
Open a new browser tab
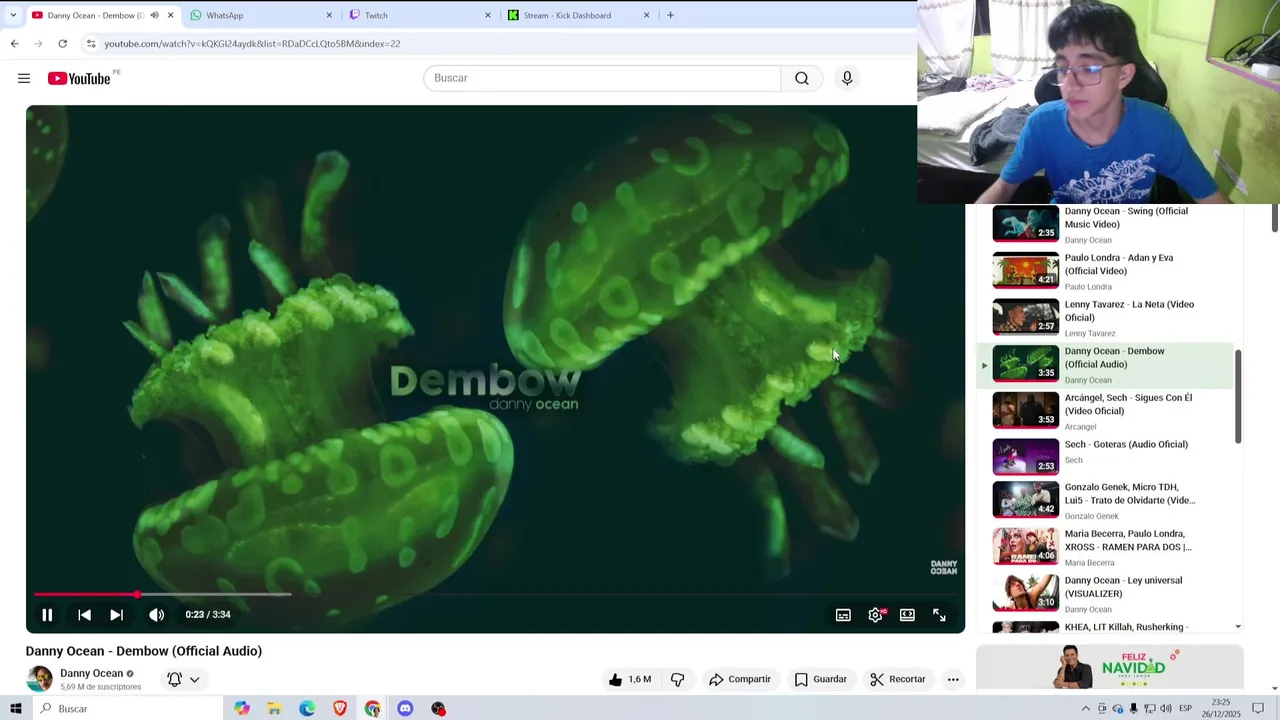[x=670, y=15]
